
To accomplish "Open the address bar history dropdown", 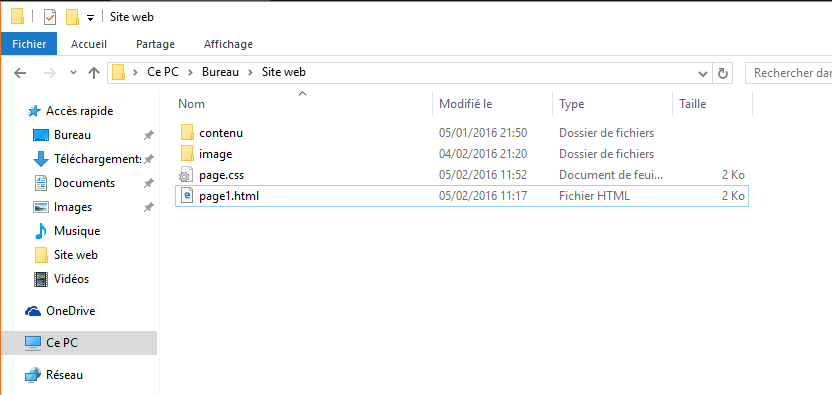I will click(703, 73).
